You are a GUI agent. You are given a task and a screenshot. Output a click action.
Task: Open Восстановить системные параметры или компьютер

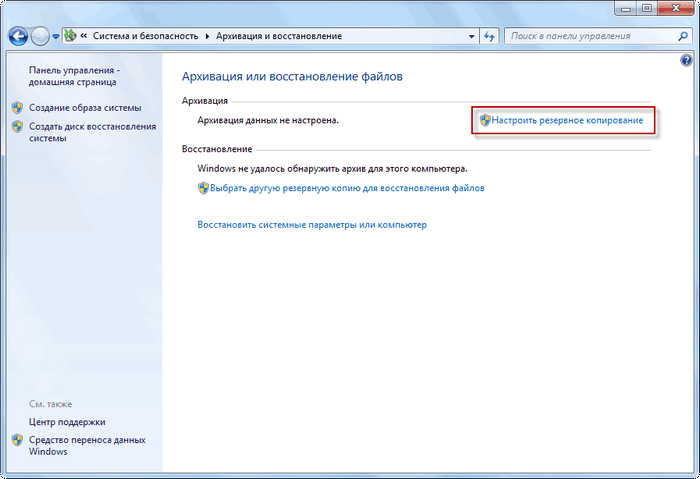(312, 225)
